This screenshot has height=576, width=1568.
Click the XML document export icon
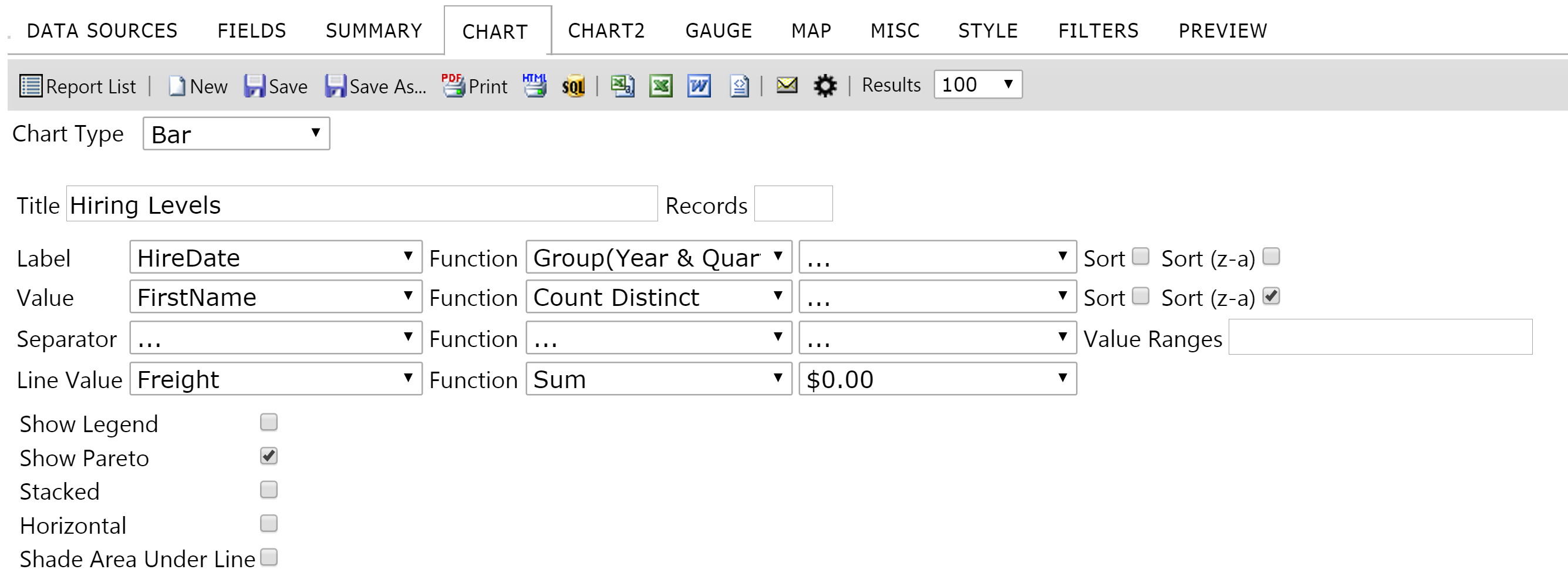click(x=739, y=85)
